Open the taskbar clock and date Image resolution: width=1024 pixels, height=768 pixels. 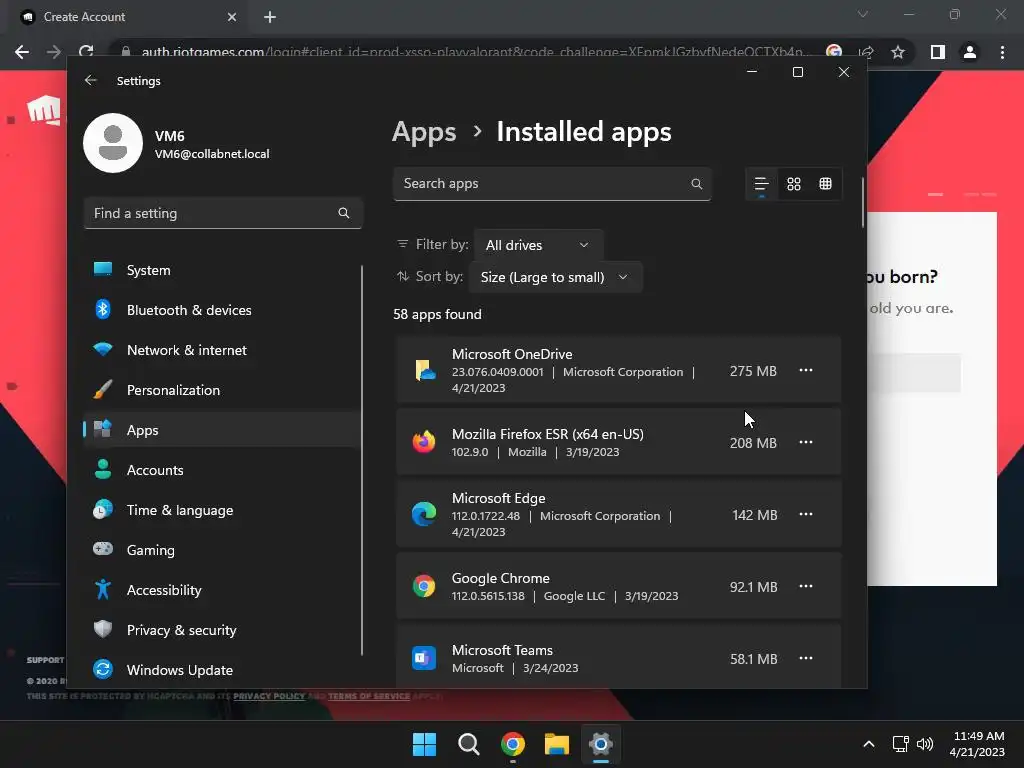[978, 744]
